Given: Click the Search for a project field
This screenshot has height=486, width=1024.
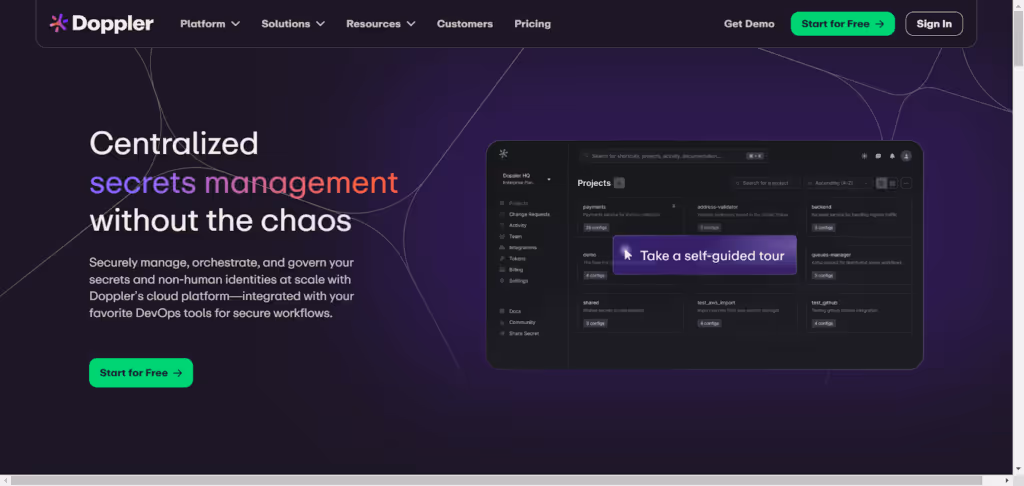Looking at the screenshot, I should [x=765, y=184].
